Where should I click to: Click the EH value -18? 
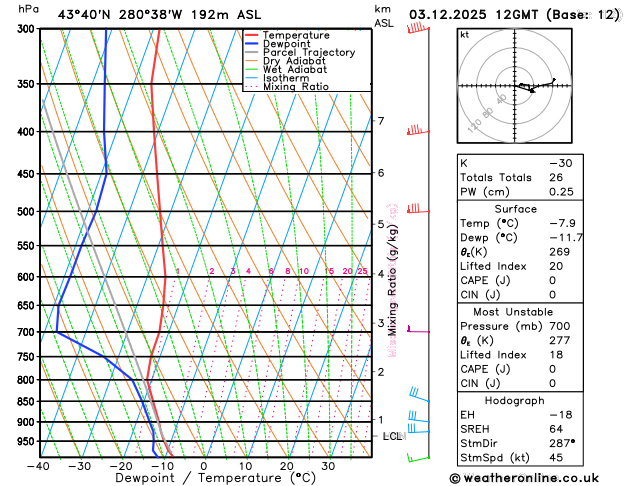point(561,415)
